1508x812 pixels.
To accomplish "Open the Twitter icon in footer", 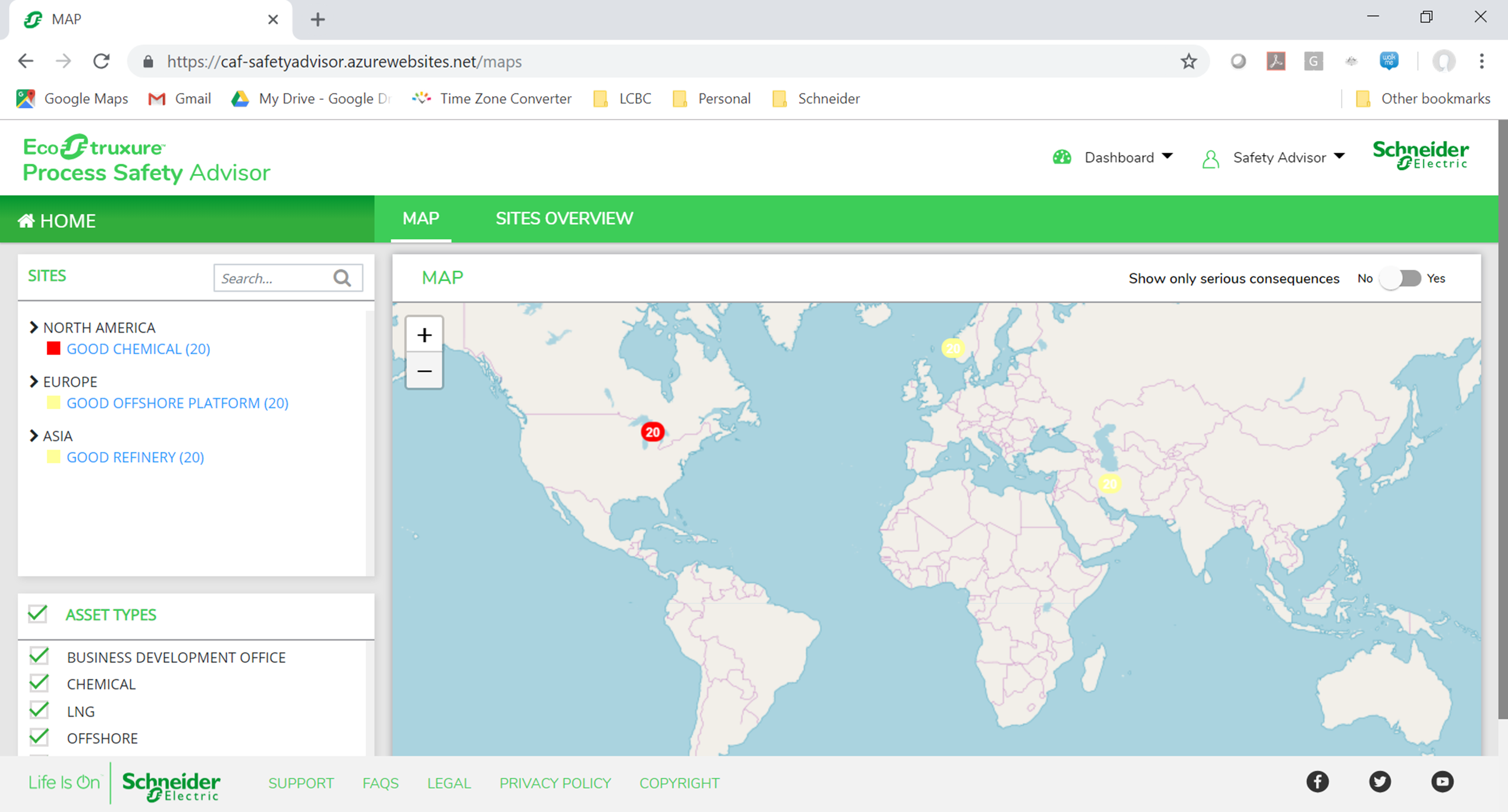I will pyautogui.click(x=1380, y=781).
